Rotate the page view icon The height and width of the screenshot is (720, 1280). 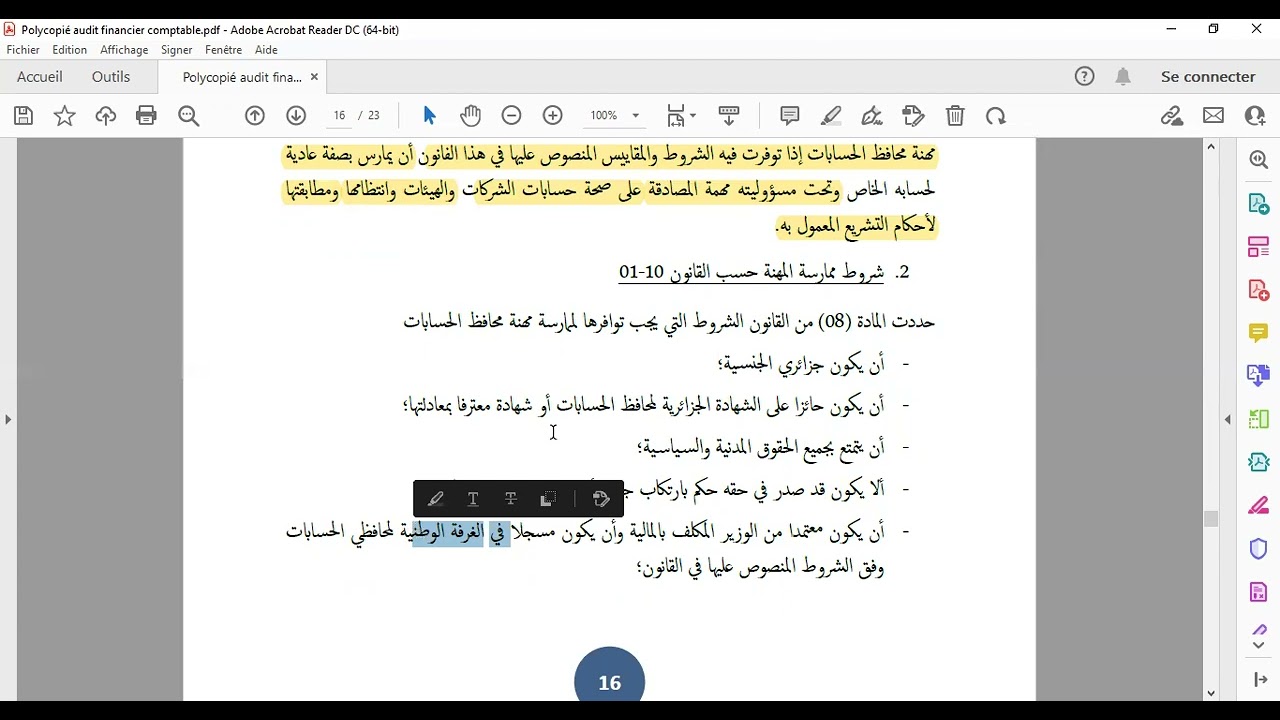[x=995, y=116]
